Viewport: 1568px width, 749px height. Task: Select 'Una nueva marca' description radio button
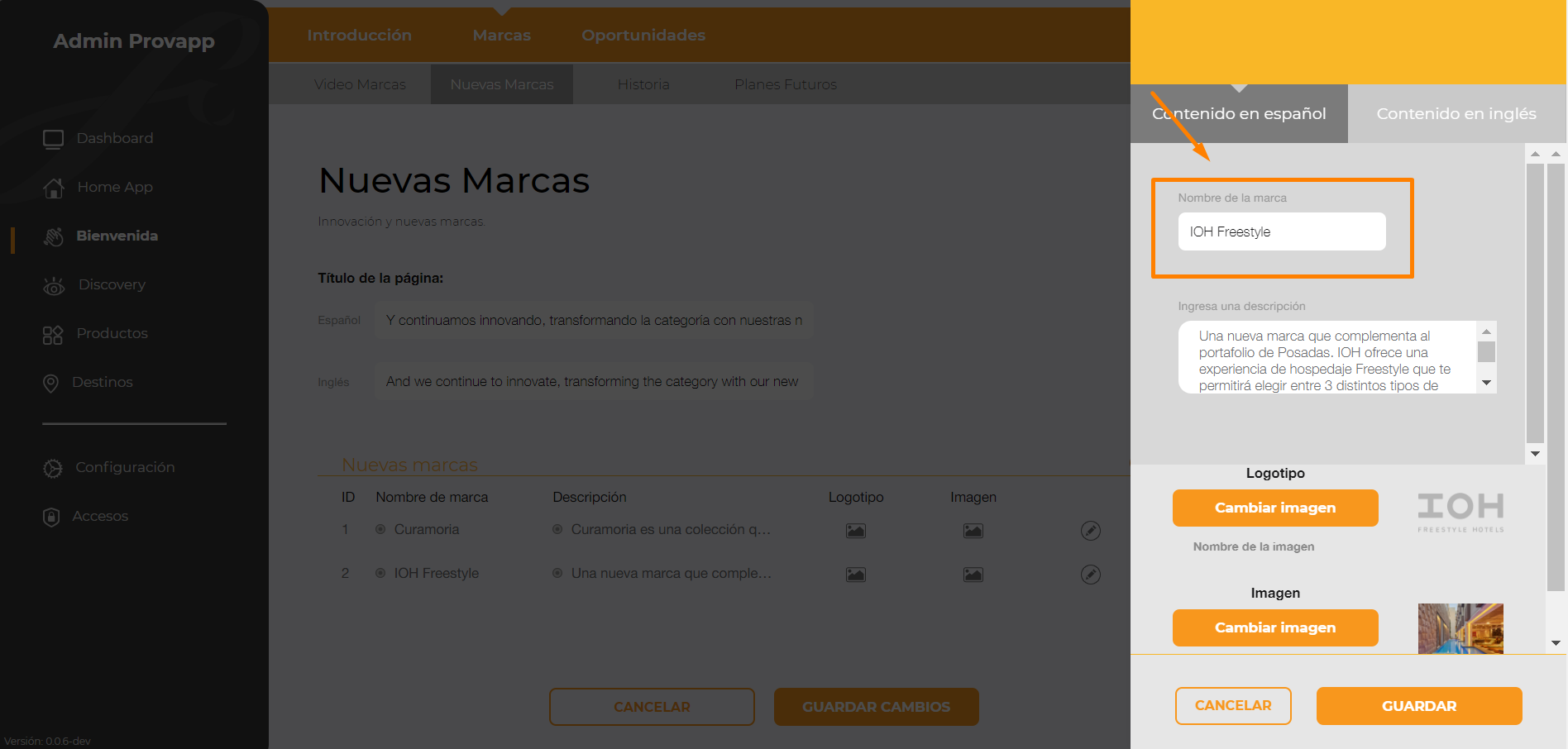coord(557,573)
